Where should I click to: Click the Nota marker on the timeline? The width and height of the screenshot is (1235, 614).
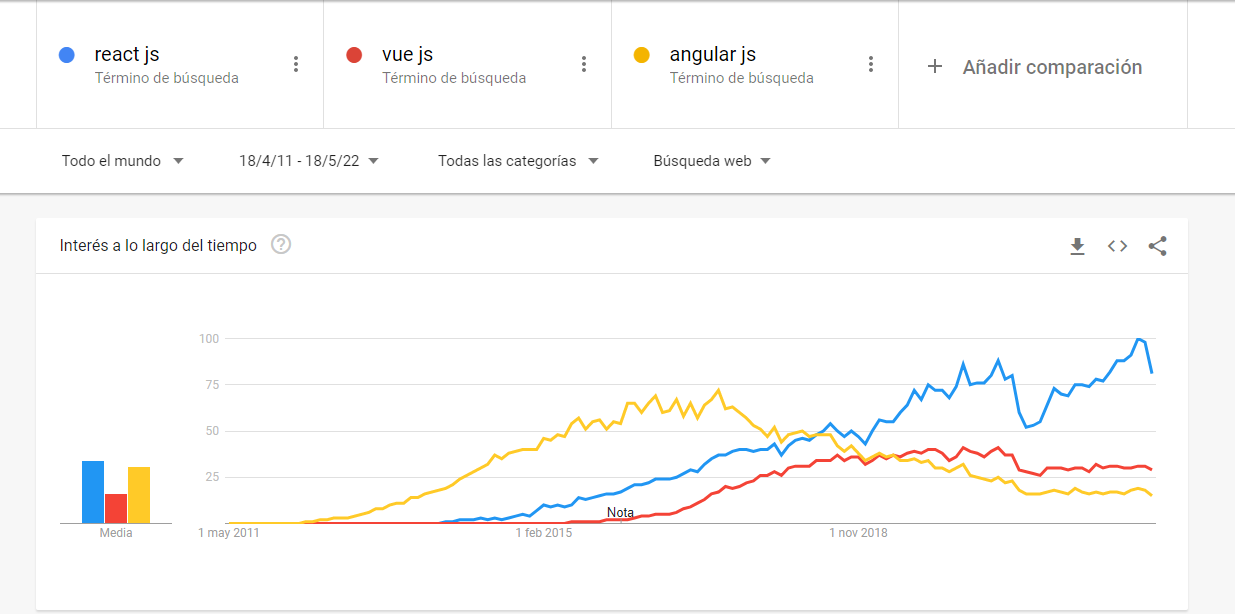(620, 513)
